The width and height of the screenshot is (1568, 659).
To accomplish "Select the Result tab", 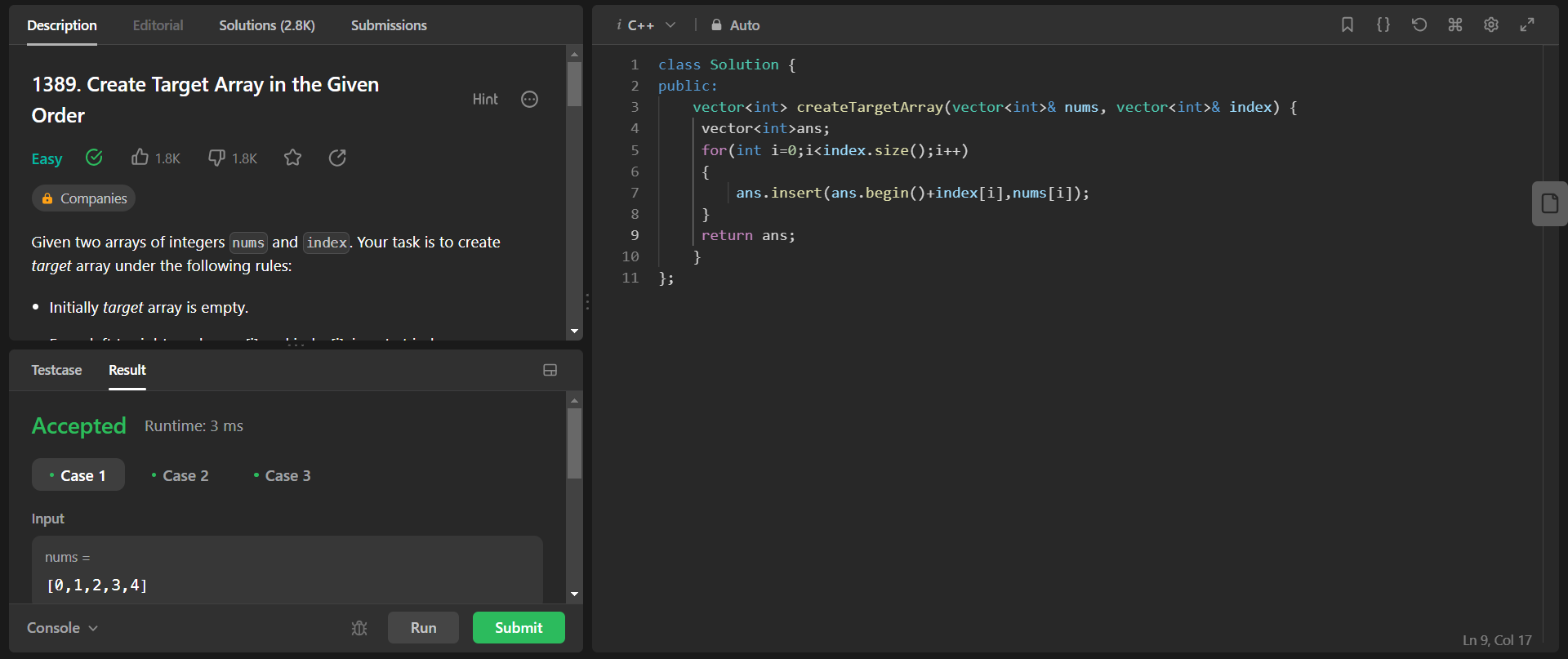I will [x=127, y=370].
